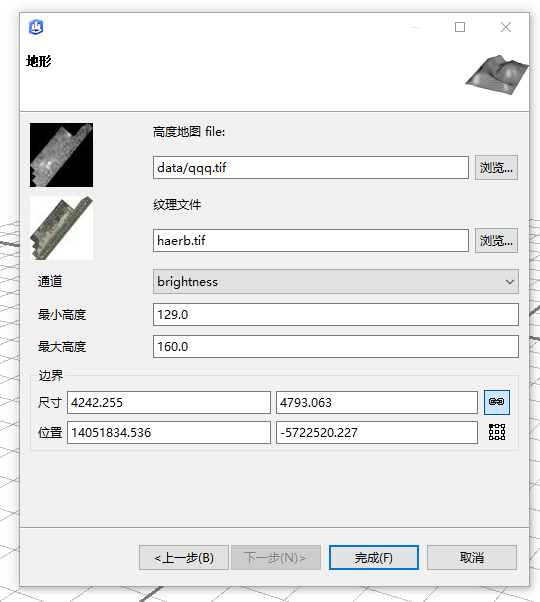Click the size width field 4242.255

168,402
